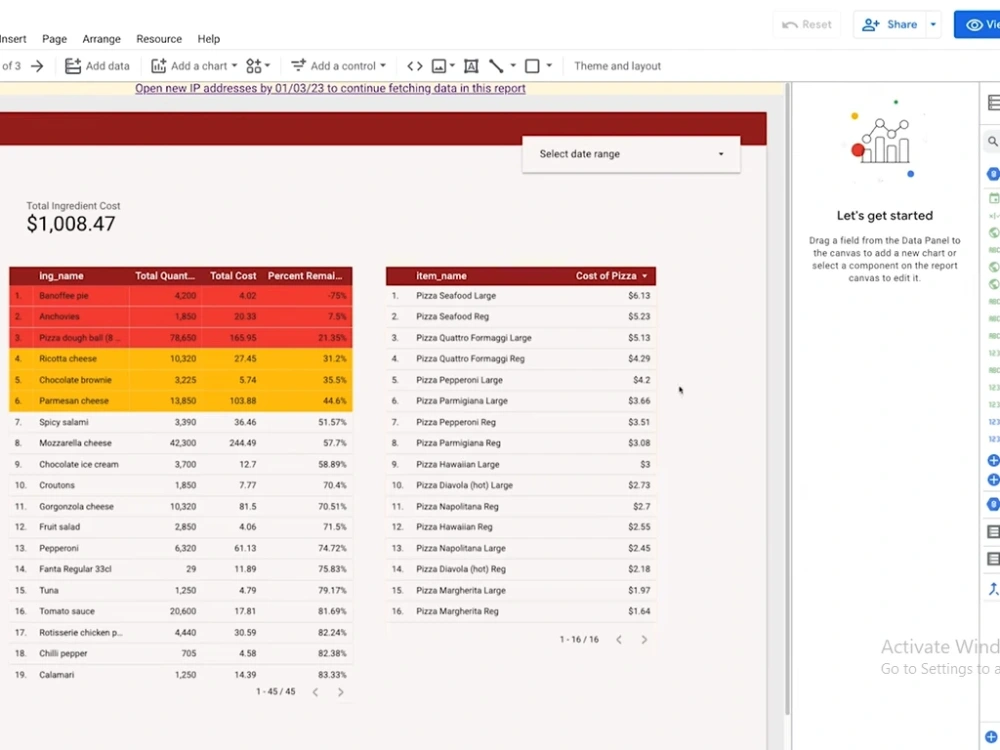Pick the line drawing tool

coord(497,65)
